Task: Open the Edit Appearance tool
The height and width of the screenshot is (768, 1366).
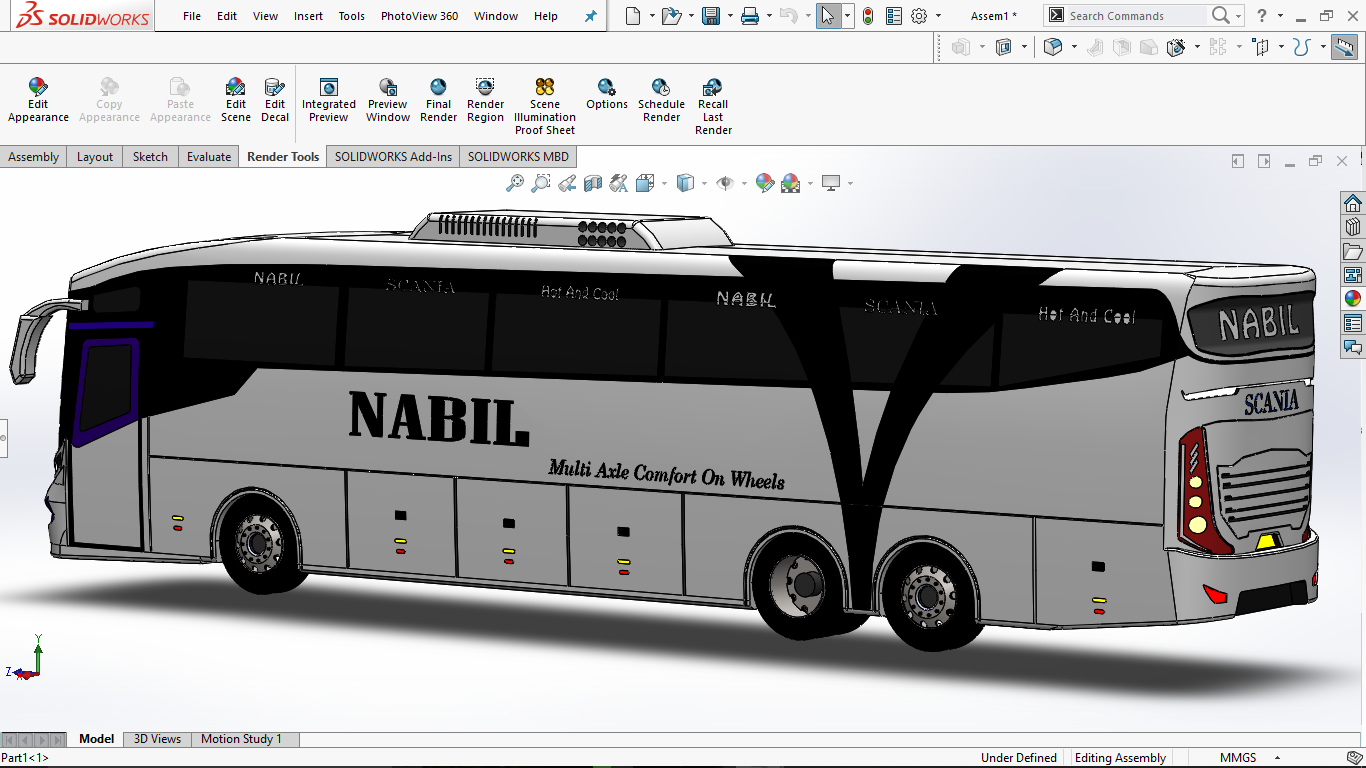Action: click(38, 100)
